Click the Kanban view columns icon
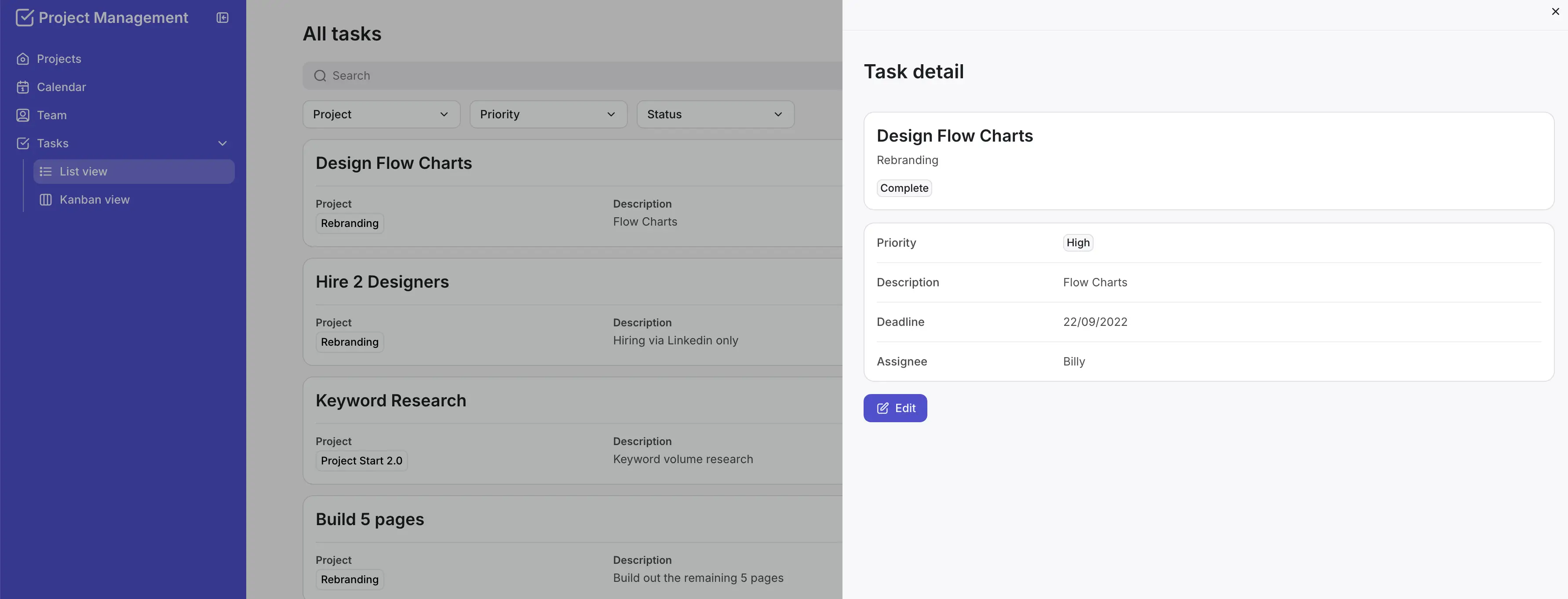 (45, 199)
